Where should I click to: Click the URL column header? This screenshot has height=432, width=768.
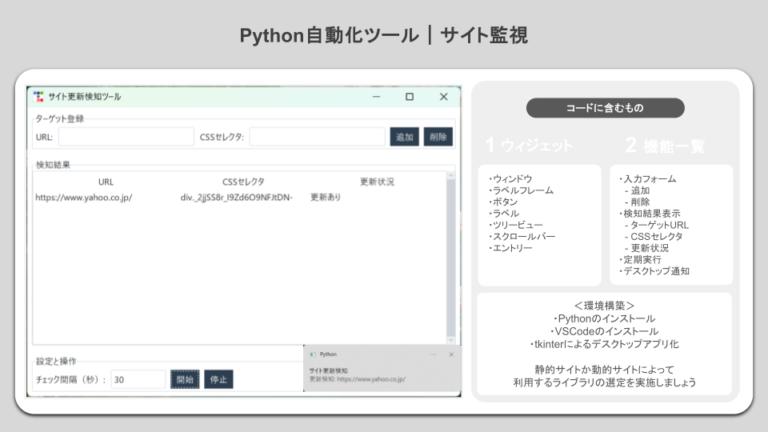tap(106, 182)
